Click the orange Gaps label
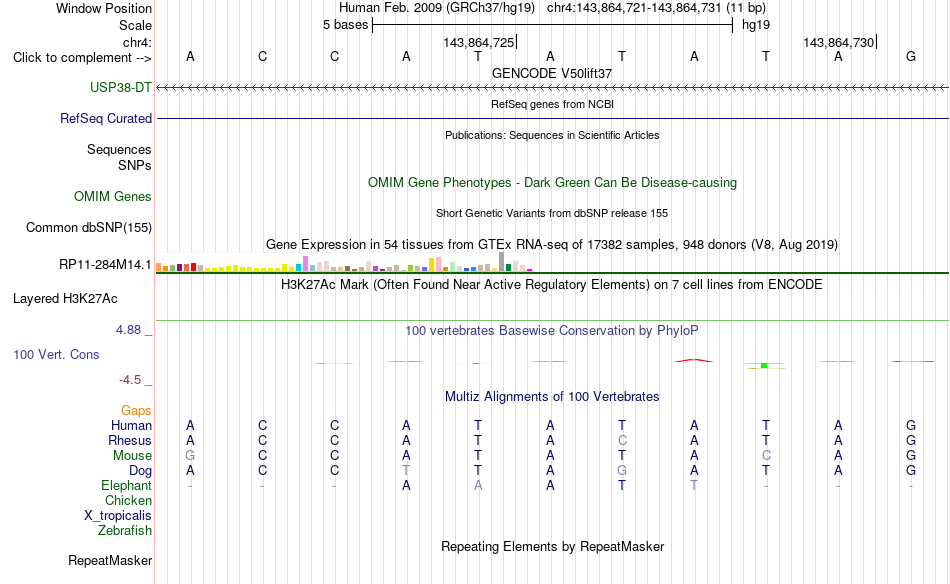This screenshot has height=584, width=950. 136,410
